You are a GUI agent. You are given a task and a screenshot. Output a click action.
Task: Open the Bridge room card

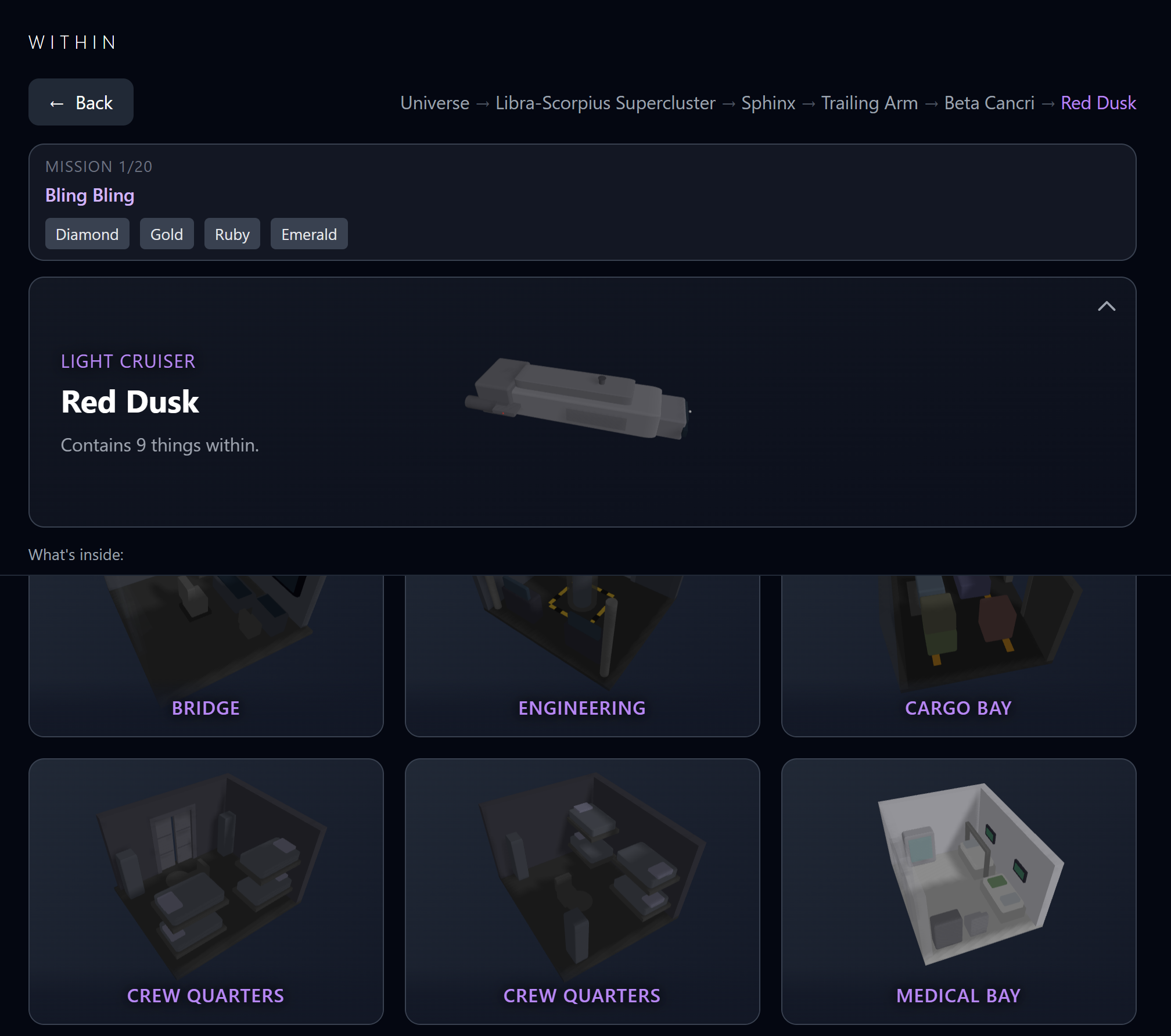click(x=206, y=656)
